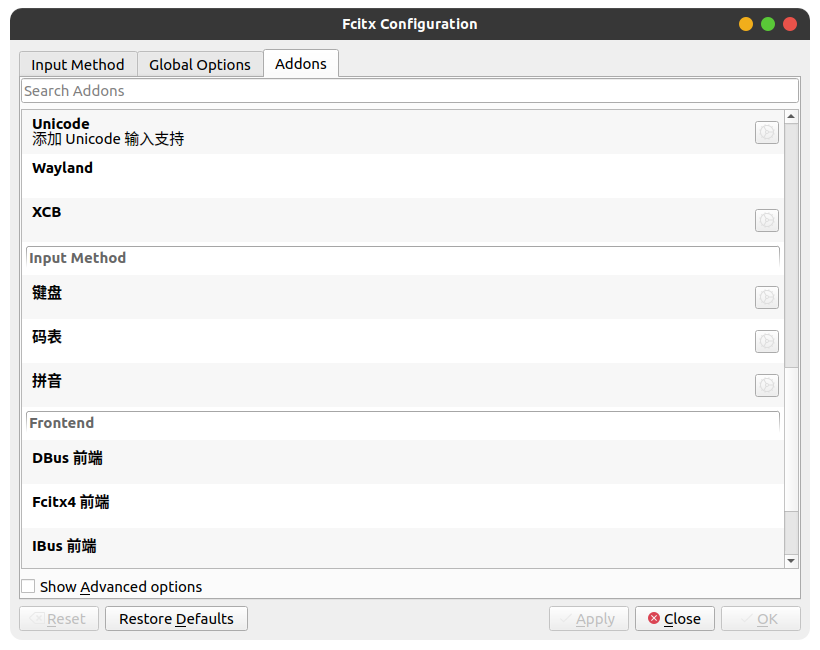The height and width of the screenshot is (650, 820).
Task: Click scrollbar down arrow in addon list
Action: tap(791, 561)
